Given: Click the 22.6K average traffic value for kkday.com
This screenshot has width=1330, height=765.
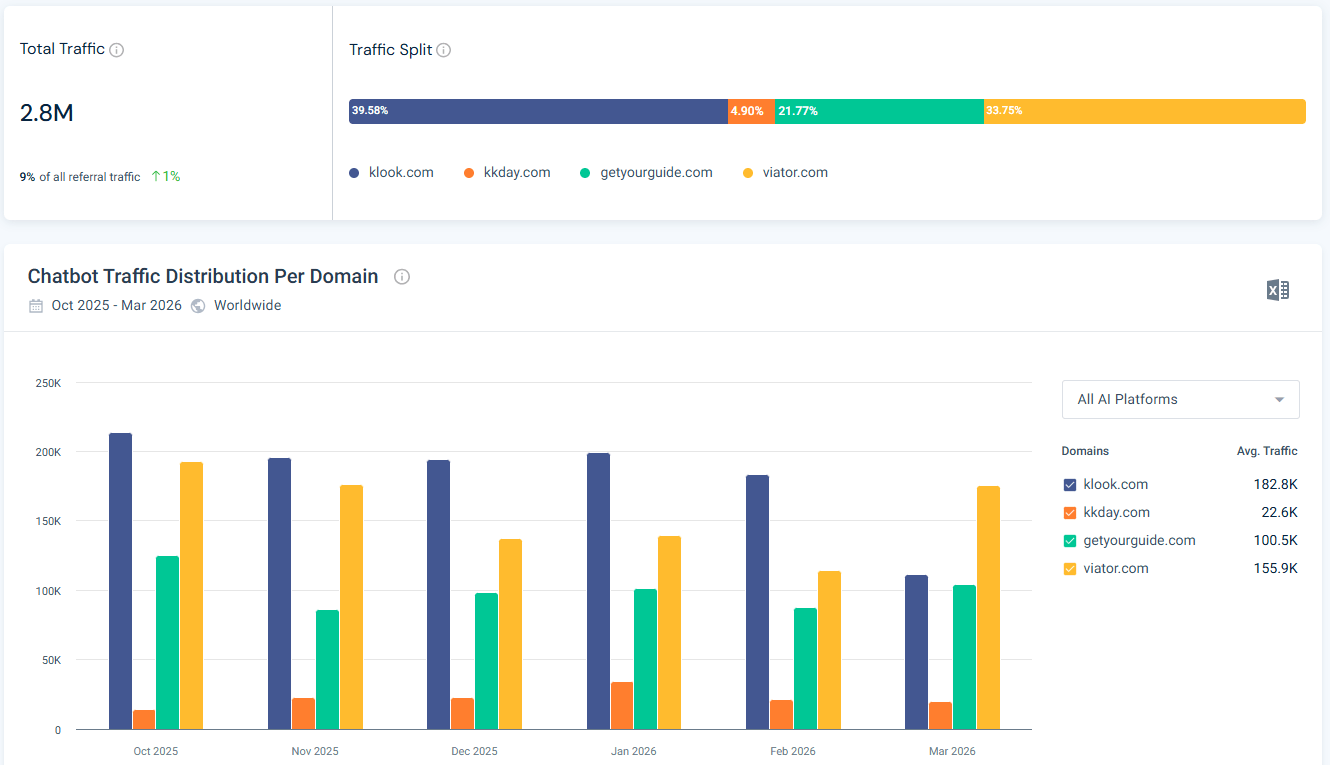Looking at the screenshot, I should pyautogui.click(x=1280, y=513).
